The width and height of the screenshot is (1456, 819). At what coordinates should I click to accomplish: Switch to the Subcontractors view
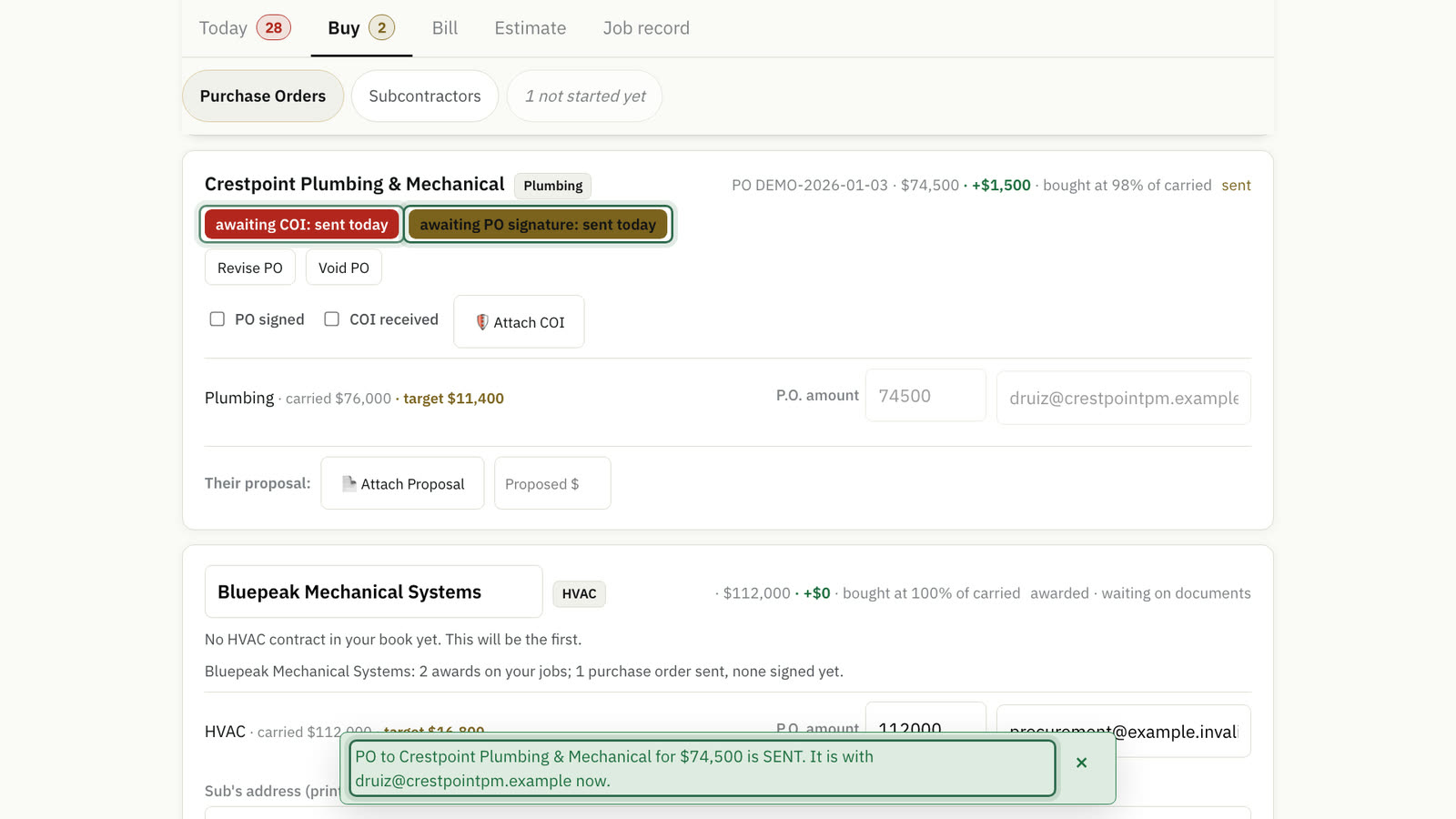425,96
